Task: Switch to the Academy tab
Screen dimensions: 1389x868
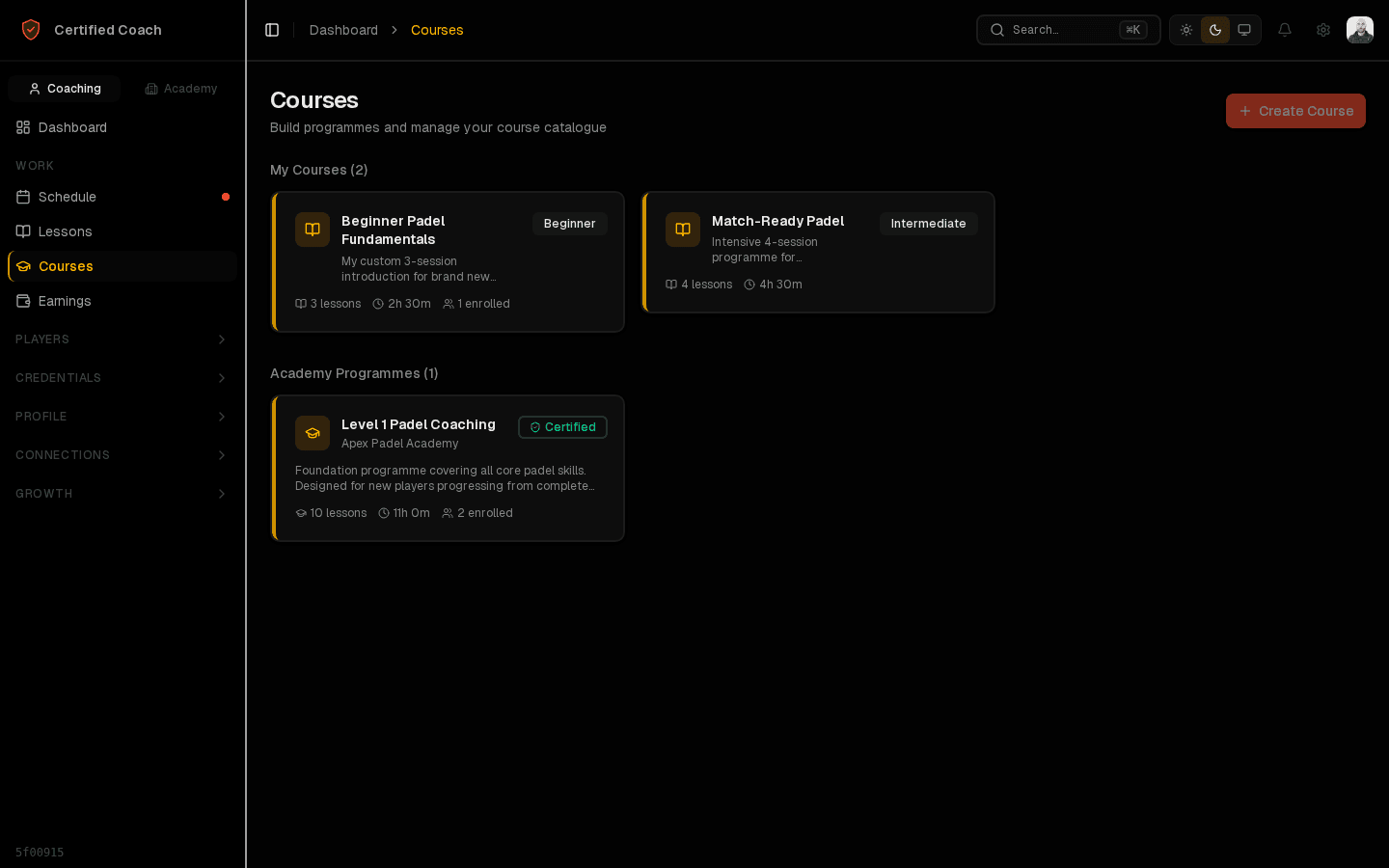Action: point(181,89)
